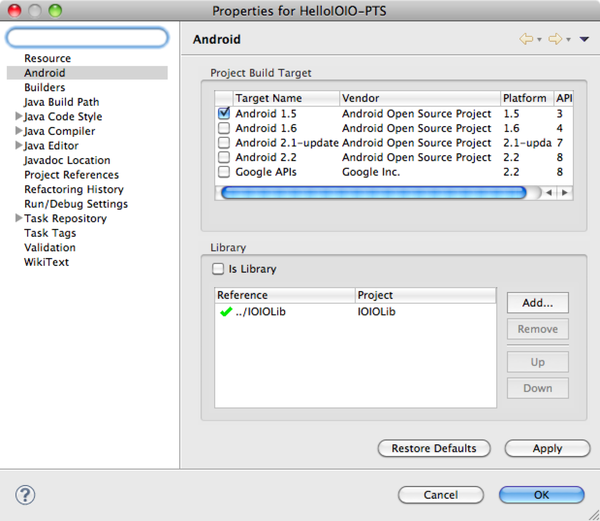
Task: Click the Up button
Action: tap(538, 362)
